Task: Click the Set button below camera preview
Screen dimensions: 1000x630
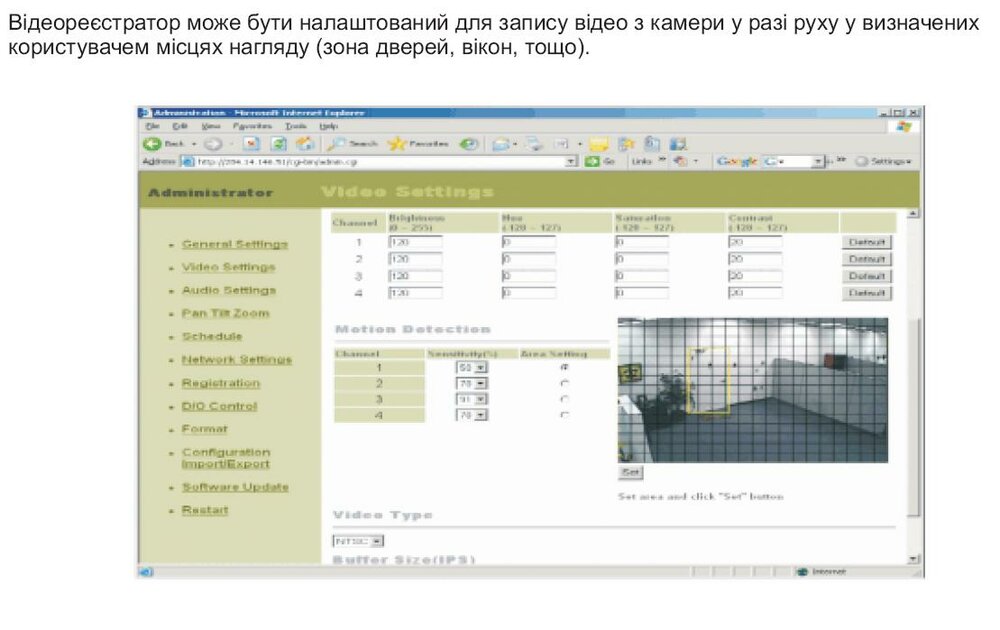Action: [630, 472]
